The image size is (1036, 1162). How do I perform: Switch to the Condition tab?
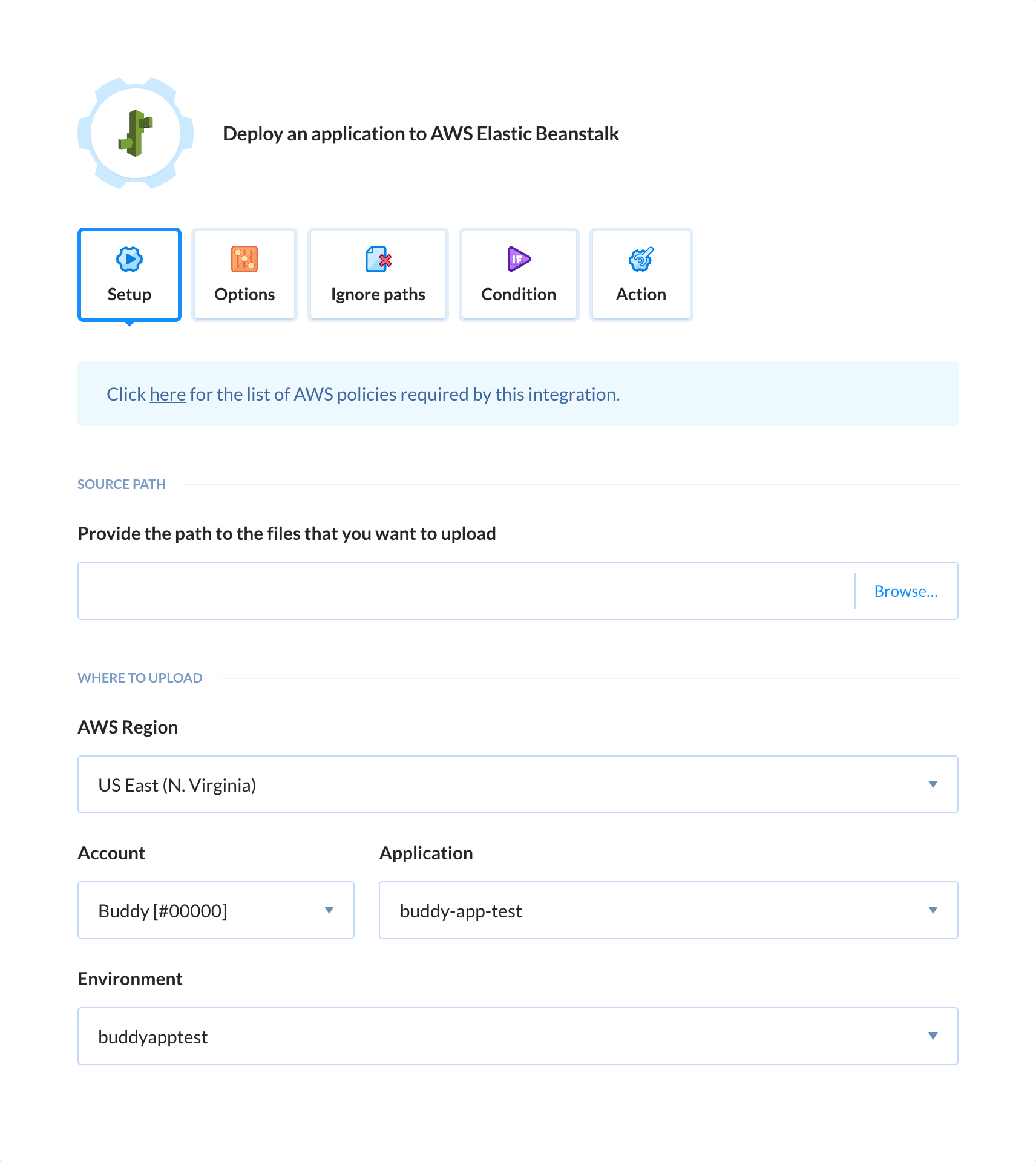(x=518, y=274)
